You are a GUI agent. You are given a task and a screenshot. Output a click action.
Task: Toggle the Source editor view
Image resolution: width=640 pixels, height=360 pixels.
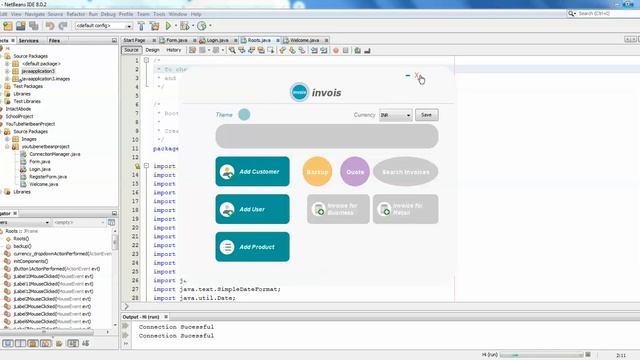(x=131, y=50)
